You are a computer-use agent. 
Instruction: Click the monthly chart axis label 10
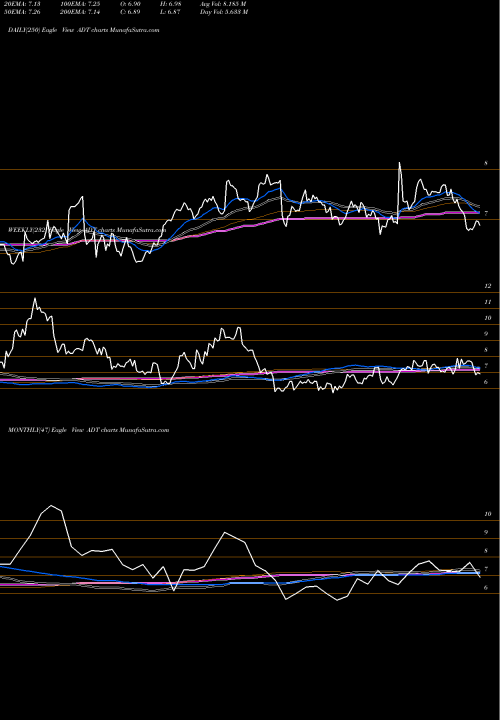(488, 514)
